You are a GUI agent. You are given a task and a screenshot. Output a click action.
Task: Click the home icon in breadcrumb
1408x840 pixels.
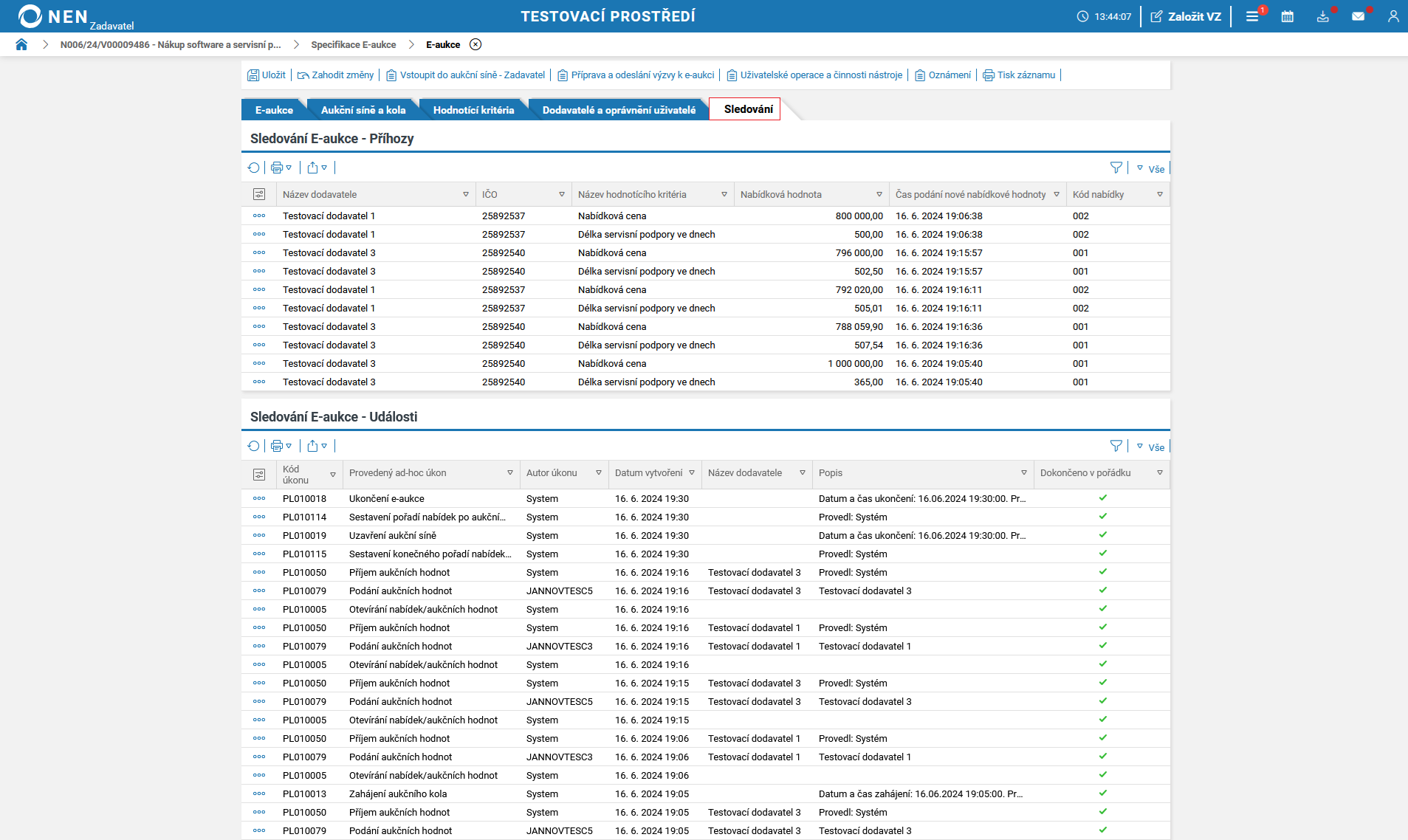coord(21,44)
